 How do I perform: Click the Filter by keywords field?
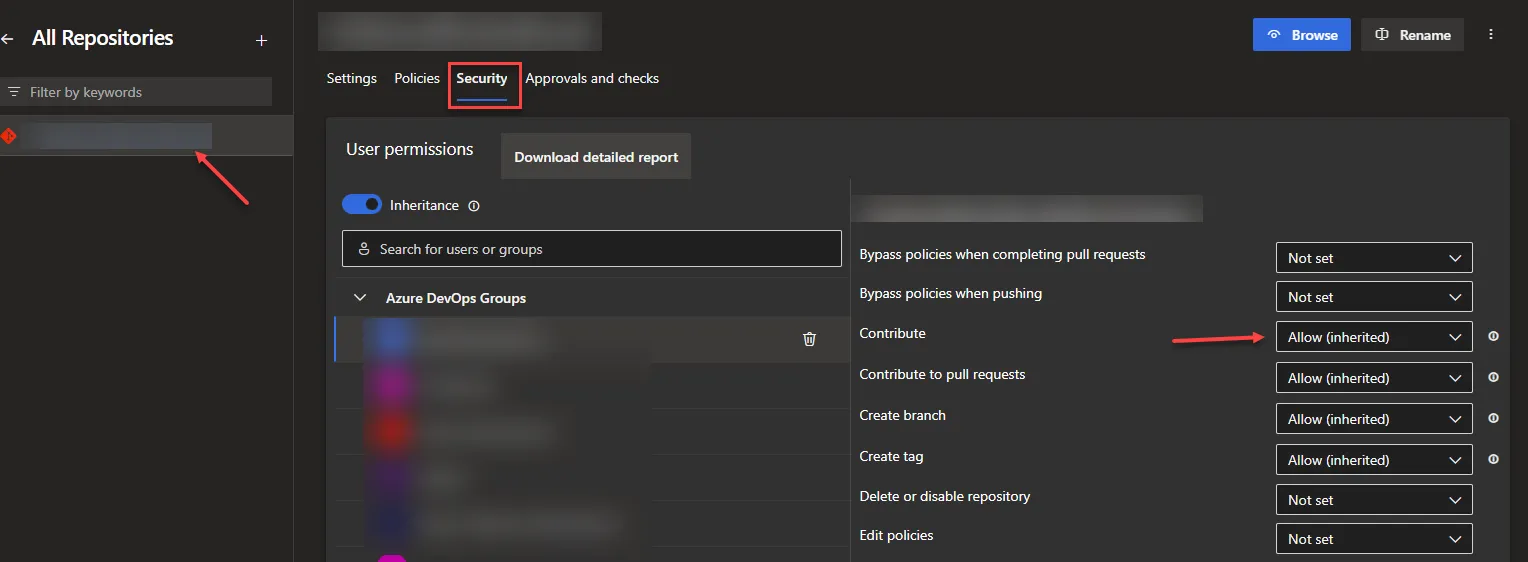click(136, 92)
